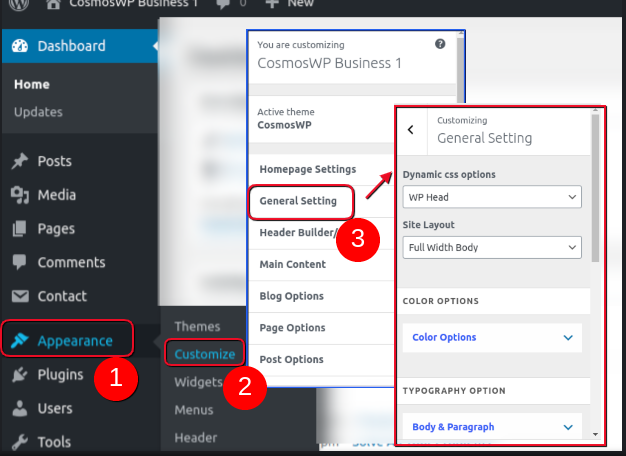Open the Dashboard menu

coord(80,46)
